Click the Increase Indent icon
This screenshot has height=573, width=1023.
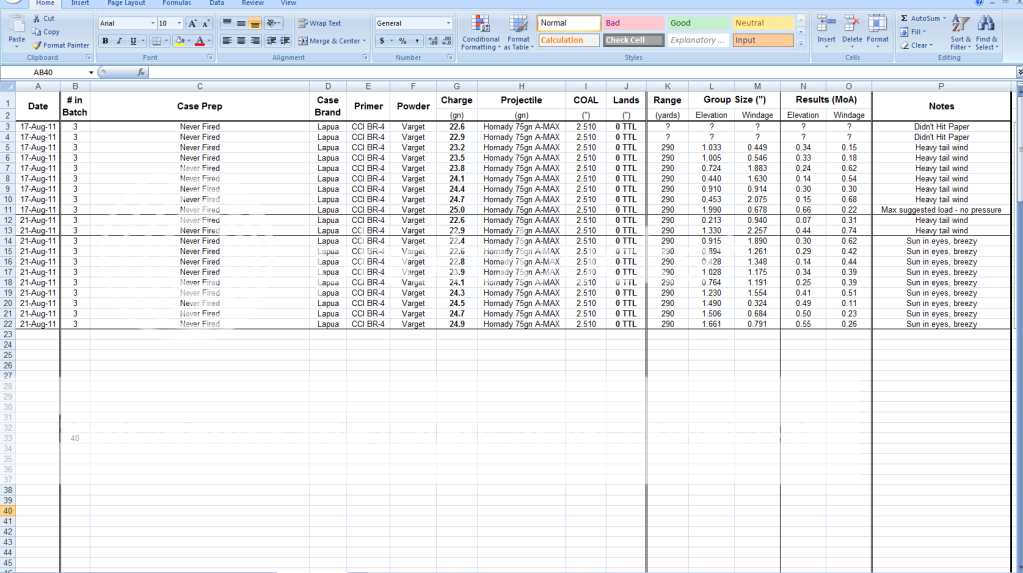click(285, 41)
